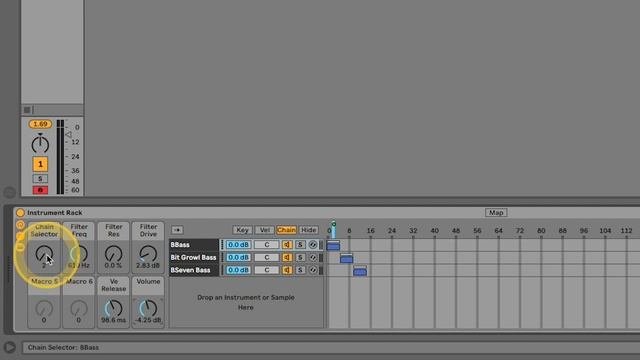
Task: Click the BBass chain pan field C
Action: pyautogui.click(x=267, y=245)
